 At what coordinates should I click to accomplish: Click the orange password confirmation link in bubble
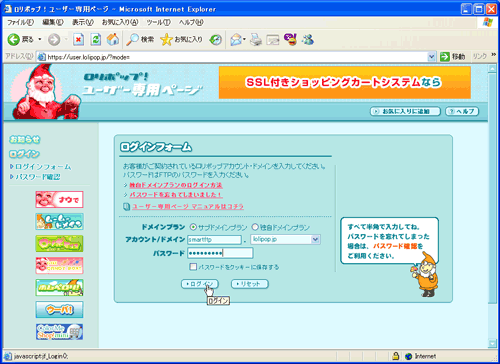[395, 246]
